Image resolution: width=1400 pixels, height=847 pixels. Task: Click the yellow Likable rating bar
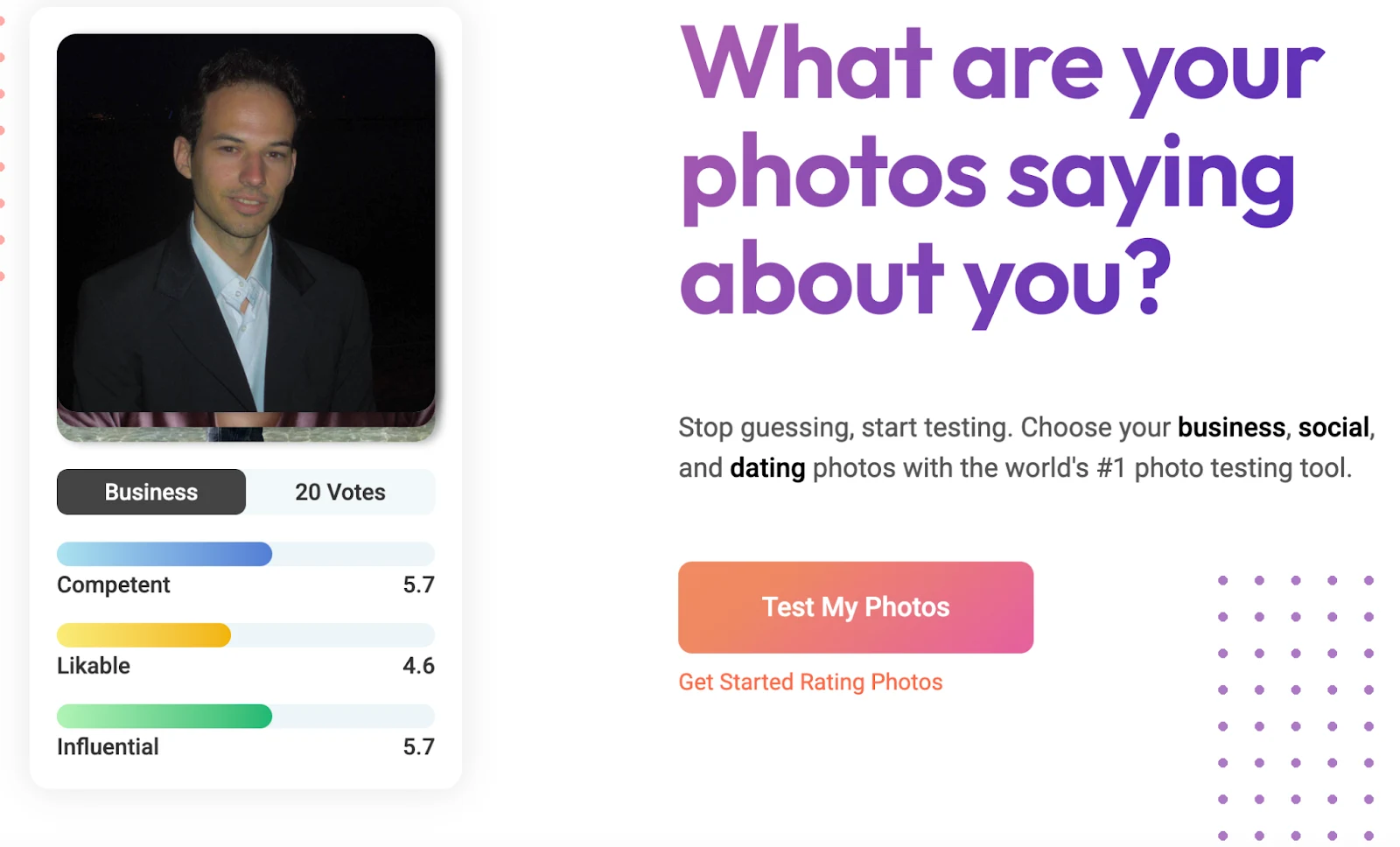[x=143, y=635]
